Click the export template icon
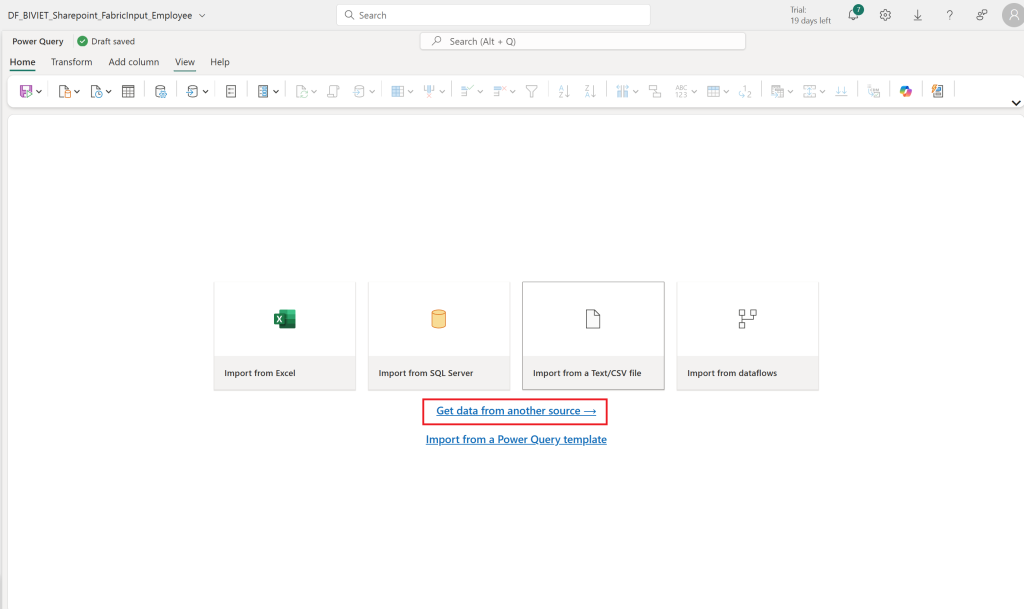1024x609 pixels. [938, 91]
